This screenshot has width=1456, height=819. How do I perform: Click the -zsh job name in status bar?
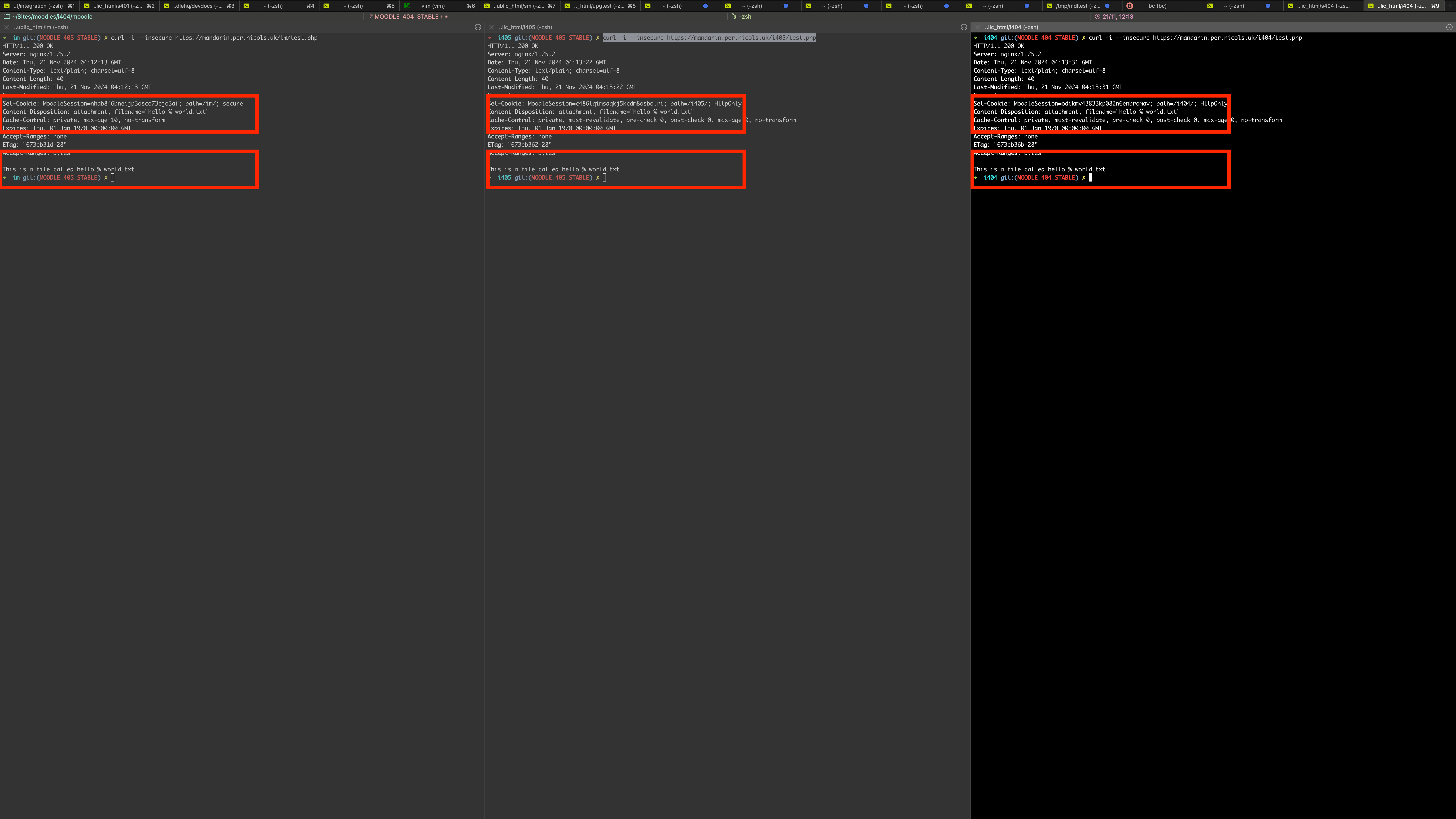point(745,16)
